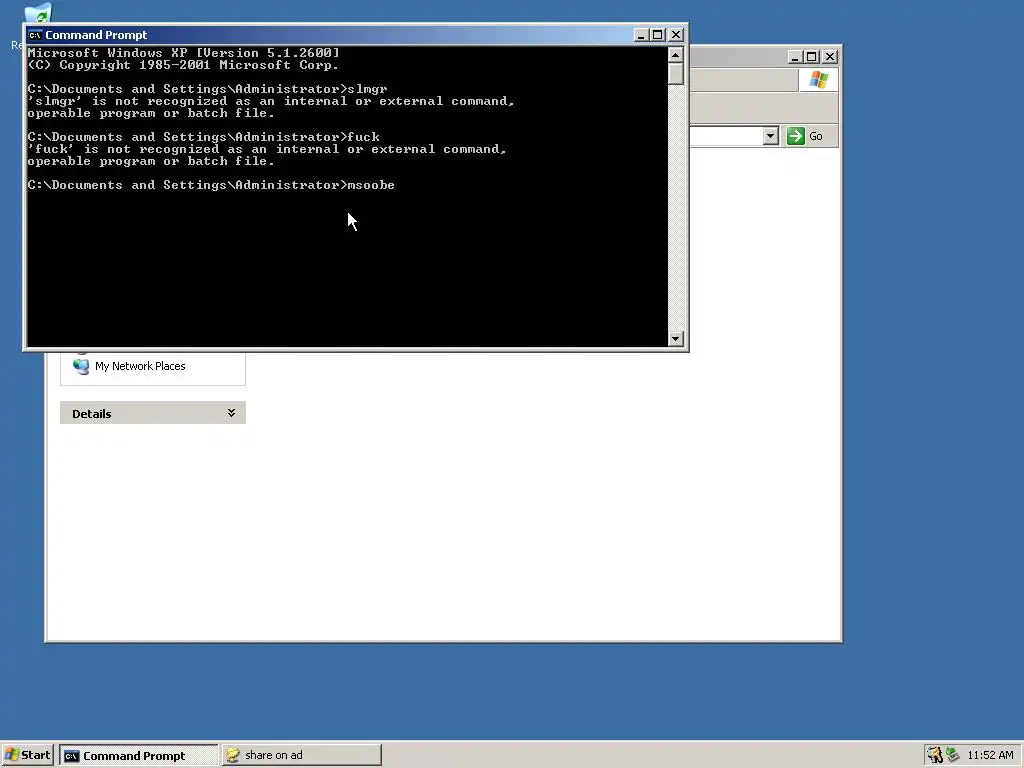Click the Go button label in Explorer
The height and width of the screenshot is (768, 1024).
[x=816, y=136]
